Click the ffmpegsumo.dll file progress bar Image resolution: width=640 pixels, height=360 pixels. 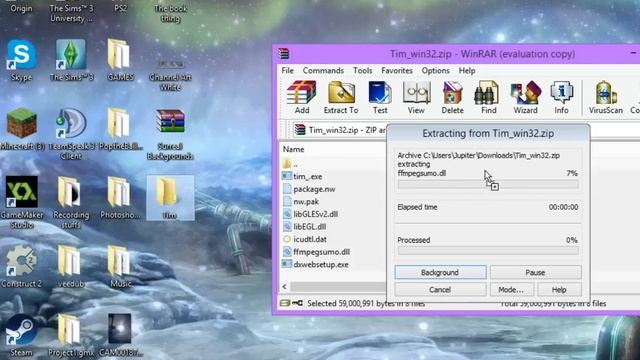click(x=488, y=184)
